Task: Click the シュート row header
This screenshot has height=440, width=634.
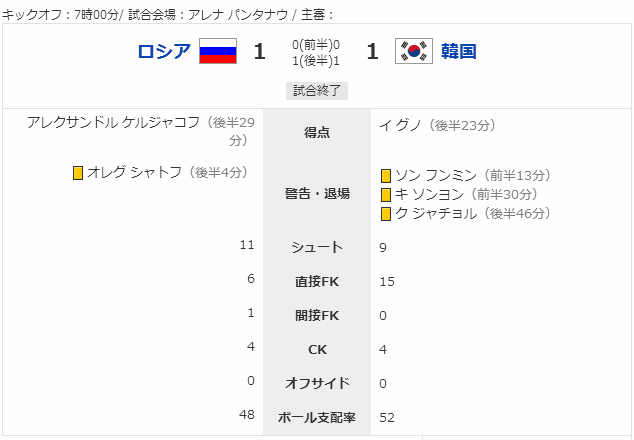Action: pos(317,247)
